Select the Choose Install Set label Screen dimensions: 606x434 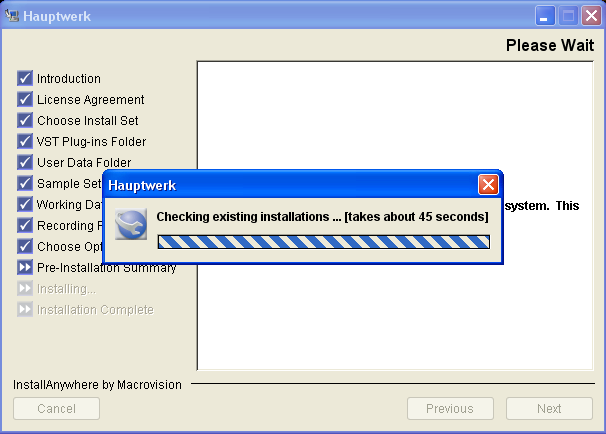[88, 121]
